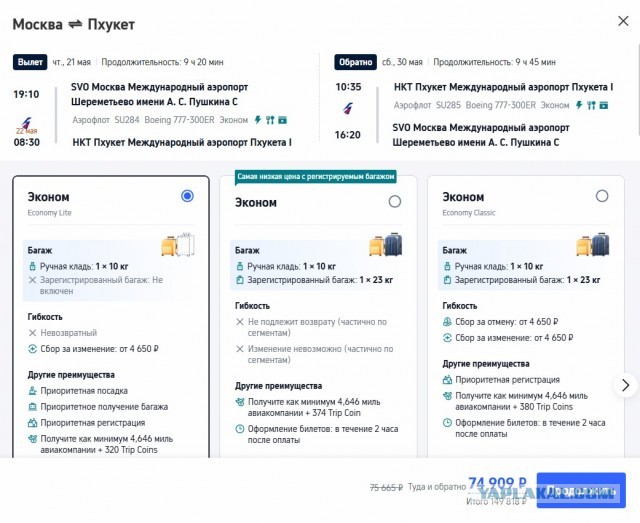The width and height of the screenshot is (640, 523).
Task: Click Приоритетная регистрация icon in Economy Classic
Action: click(447, 380)
